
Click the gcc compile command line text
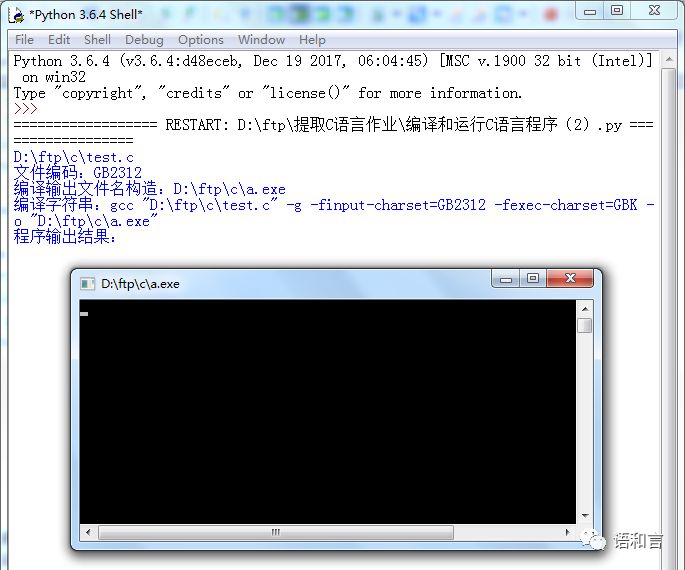pyautogui.click(x=334, y=213)
